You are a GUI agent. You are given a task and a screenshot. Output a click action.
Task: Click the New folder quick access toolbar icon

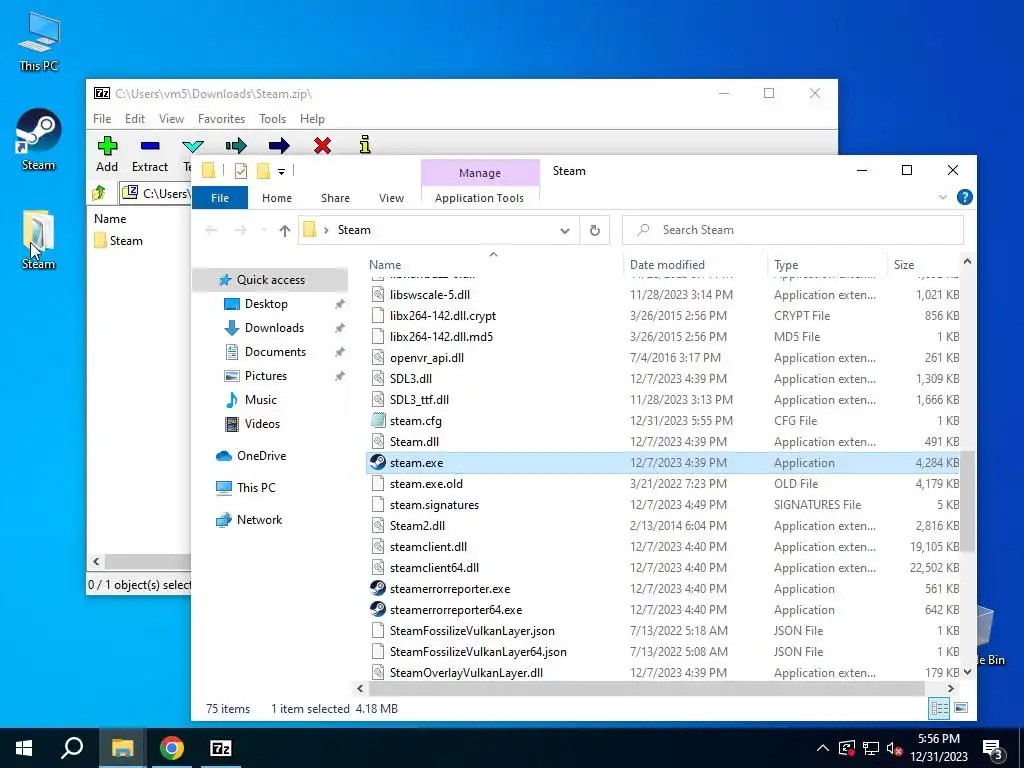pos(263,171)
